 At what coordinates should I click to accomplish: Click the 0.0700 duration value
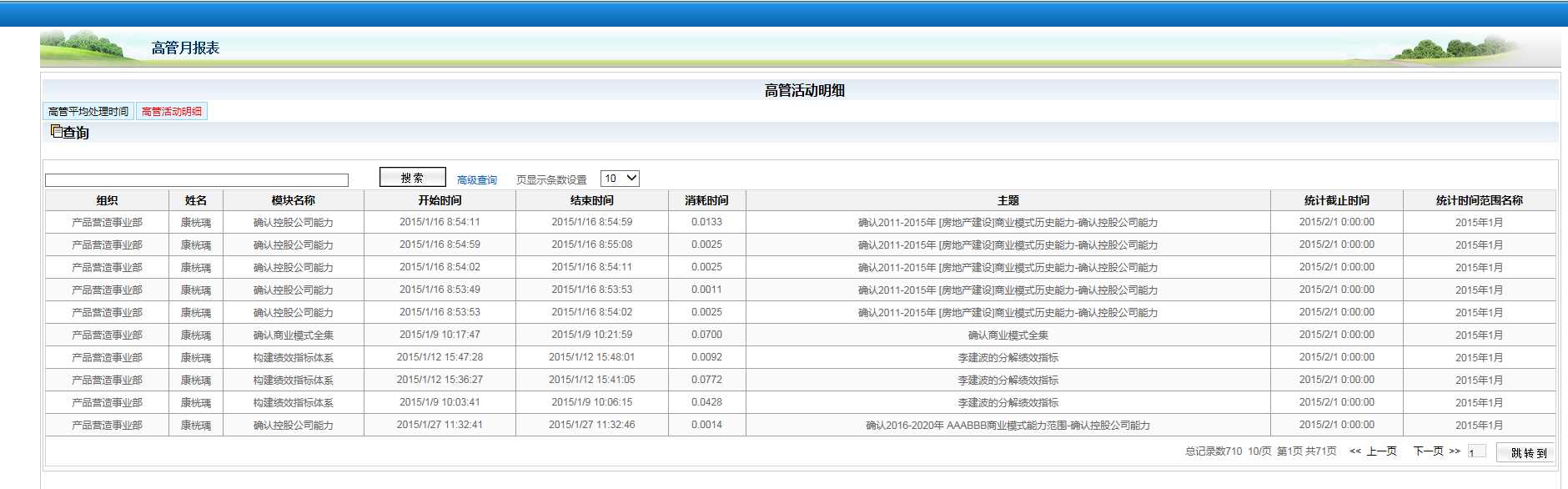pos(706,335)
